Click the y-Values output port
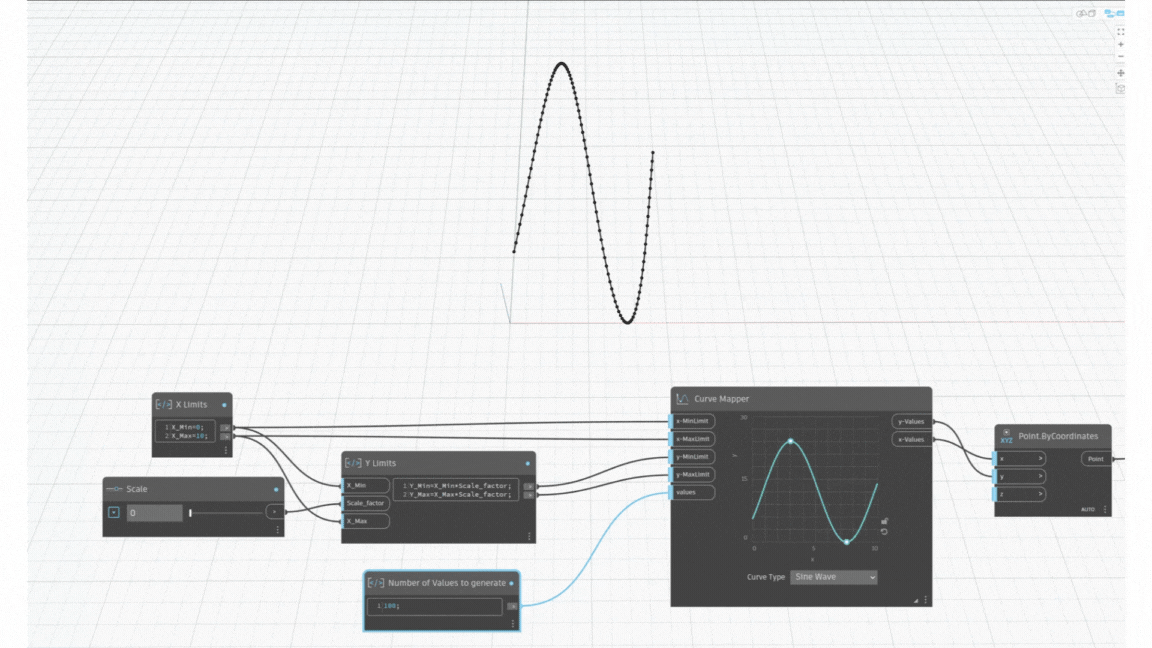This screenshot has width=1152, height=648. point(912,422)
